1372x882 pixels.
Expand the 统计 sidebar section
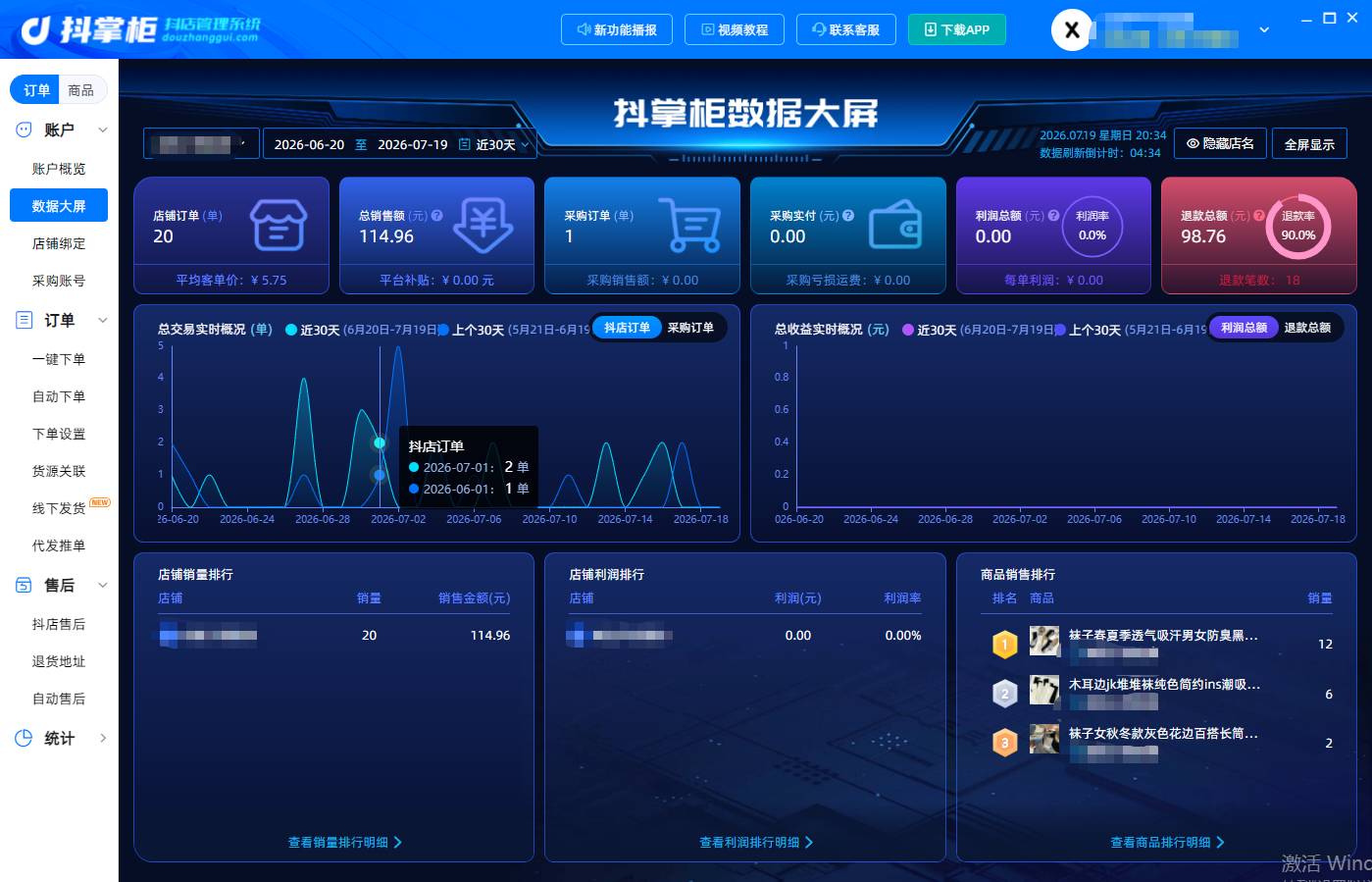[x=102, y=738]
